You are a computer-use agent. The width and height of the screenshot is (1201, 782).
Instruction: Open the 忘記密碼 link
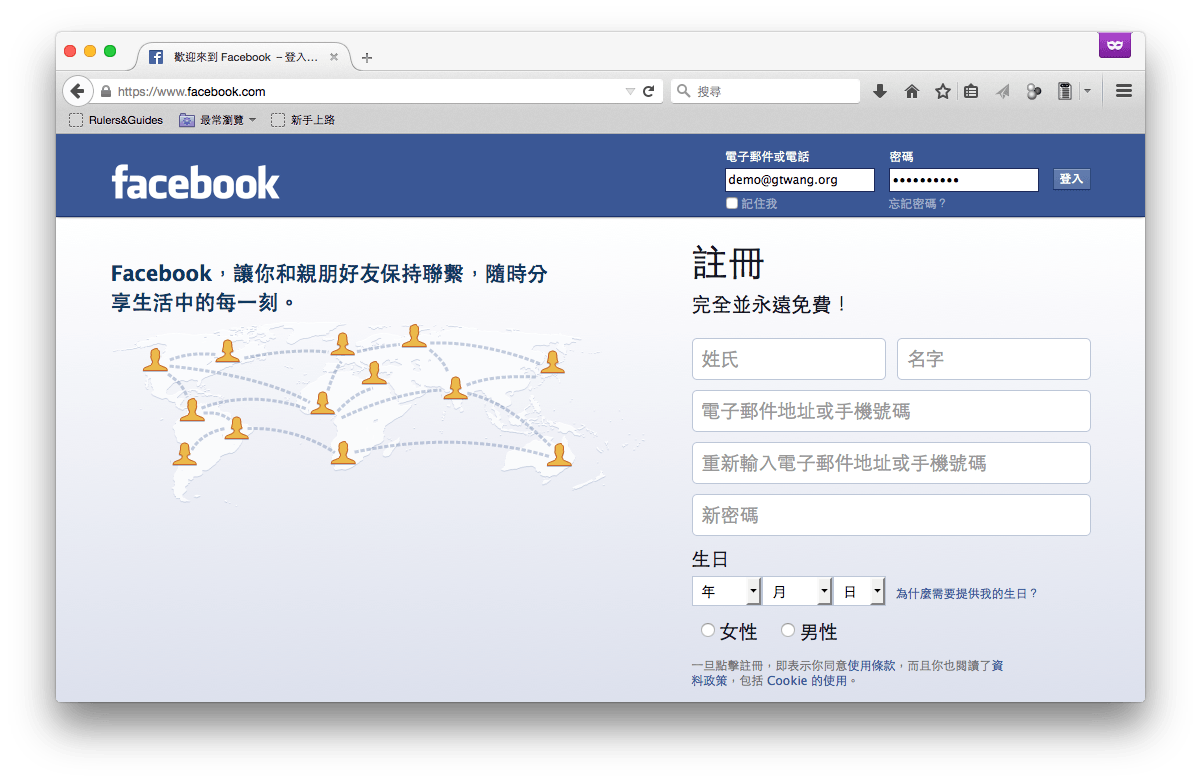tap(917, 203)
